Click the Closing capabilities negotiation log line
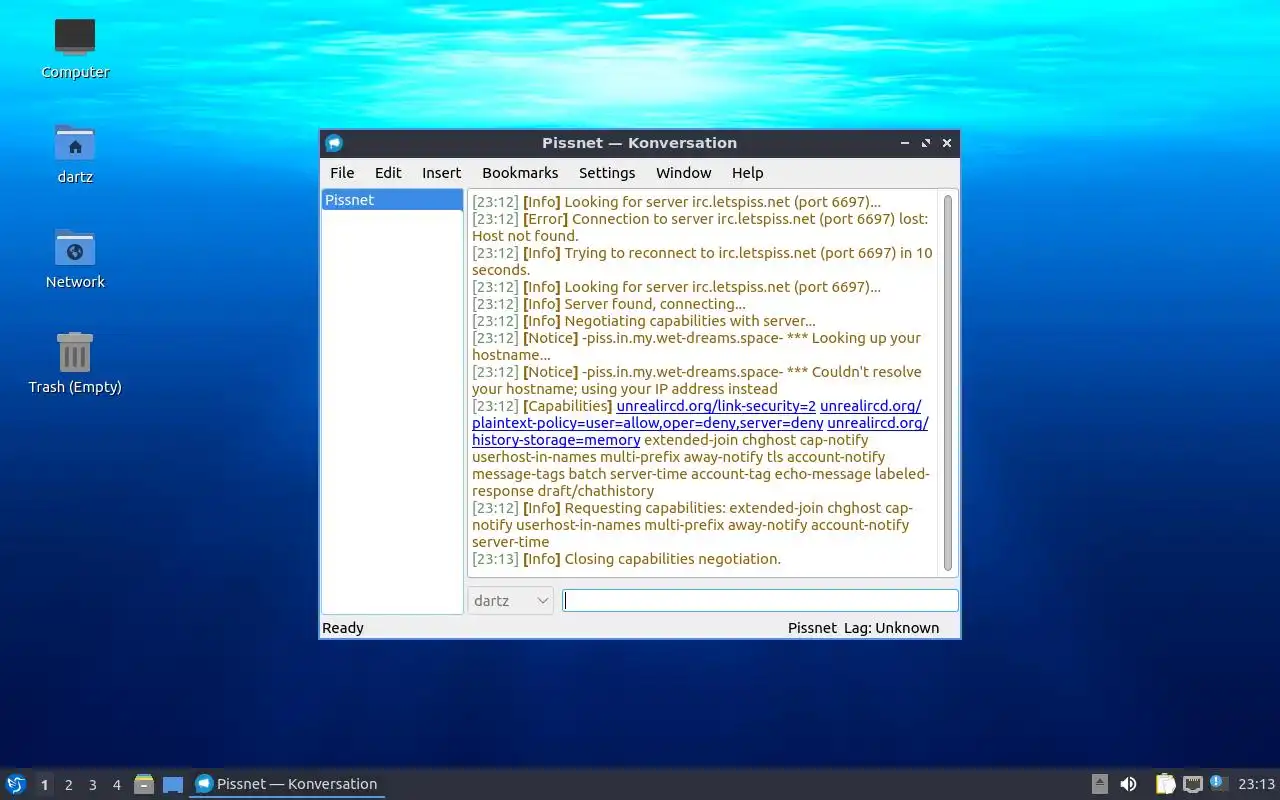Image resolution: width=1280 pixels, height=800 pixels. (626, 559)
